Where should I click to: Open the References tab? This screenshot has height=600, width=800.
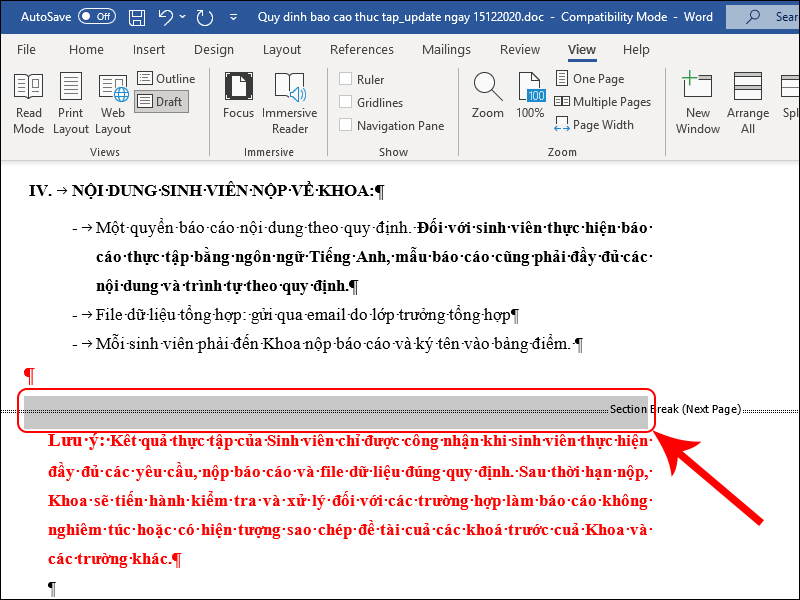pos(361,49)
